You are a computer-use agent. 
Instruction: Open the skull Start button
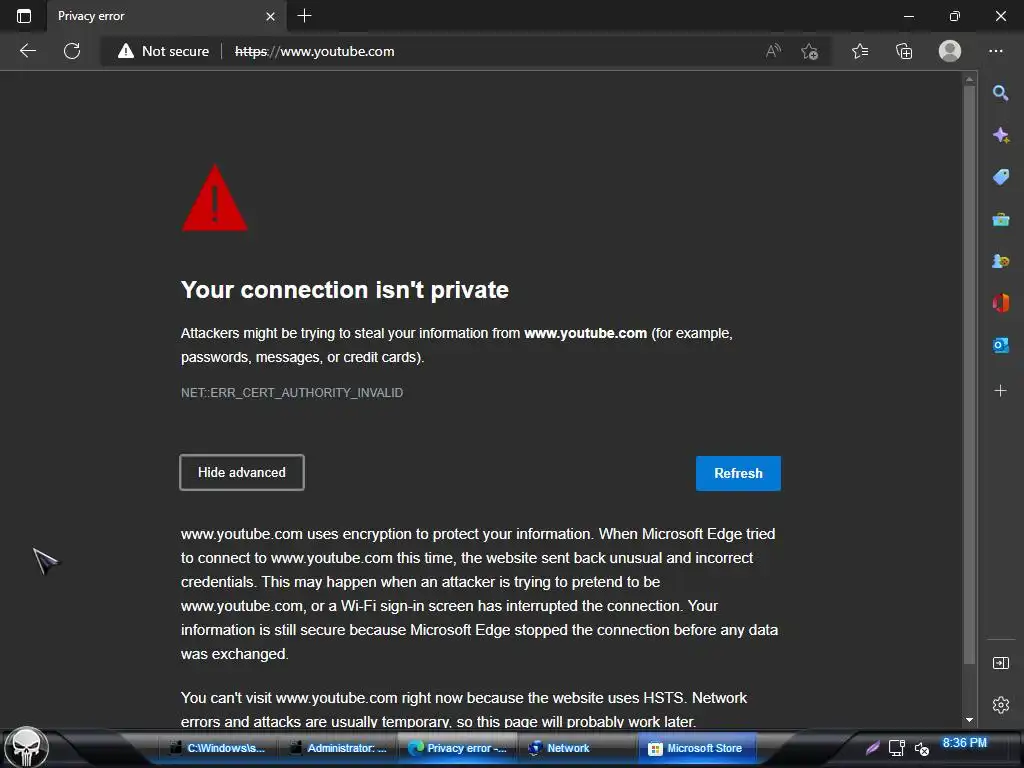coord(26,748)
